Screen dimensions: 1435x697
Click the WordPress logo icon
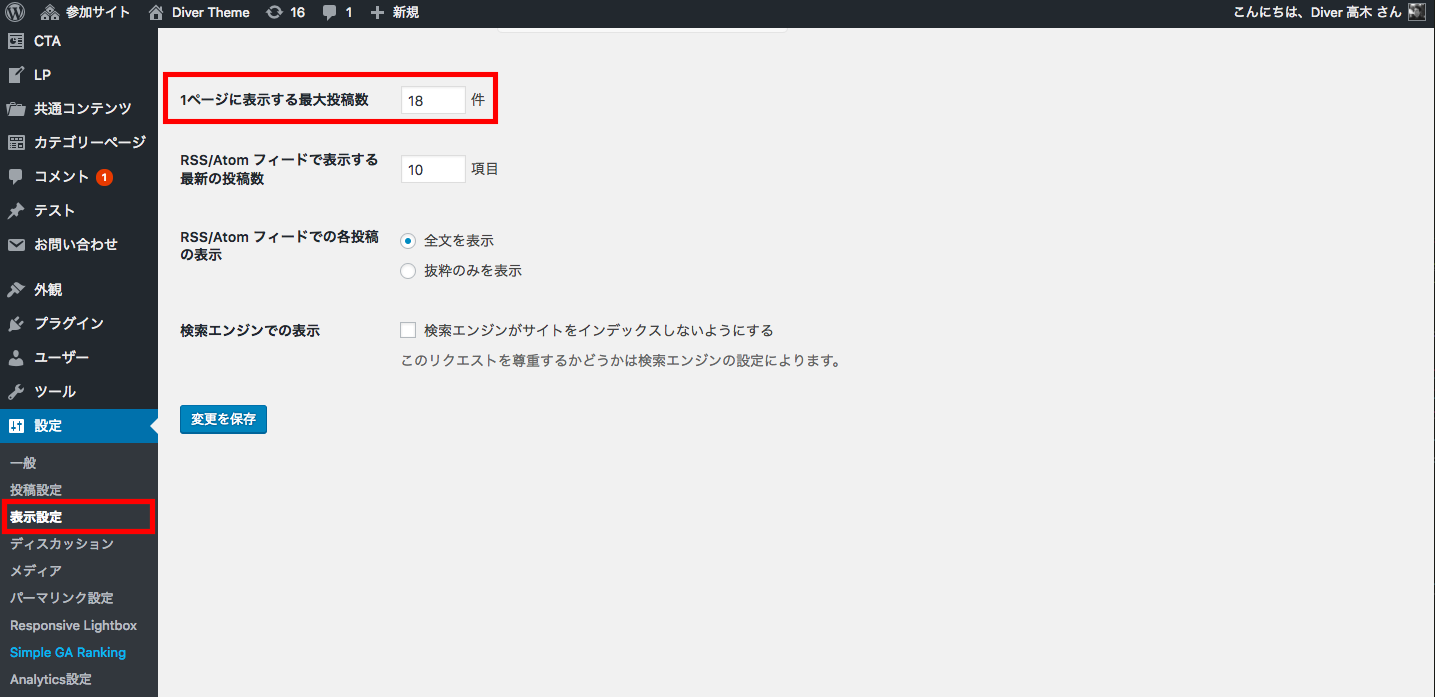coord(15,13)
